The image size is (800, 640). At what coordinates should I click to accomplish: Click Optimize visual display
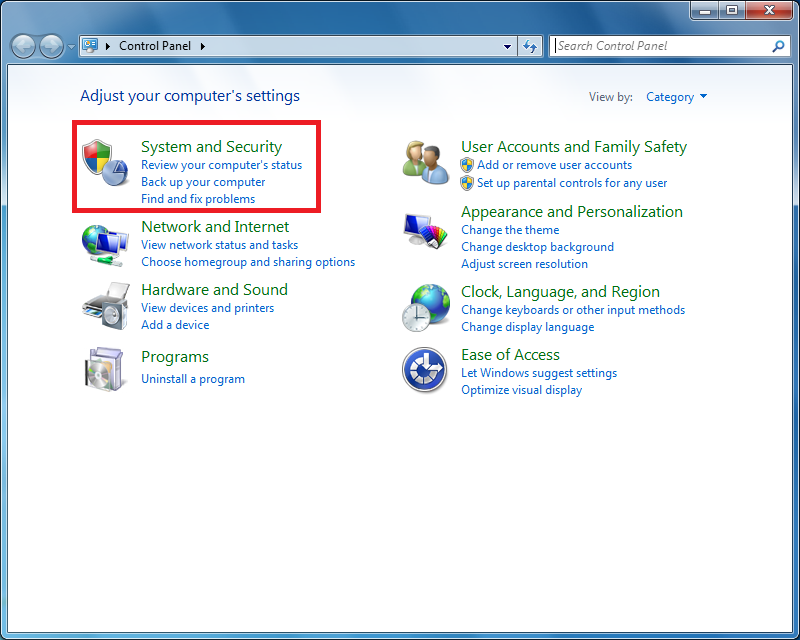point(521,390)
